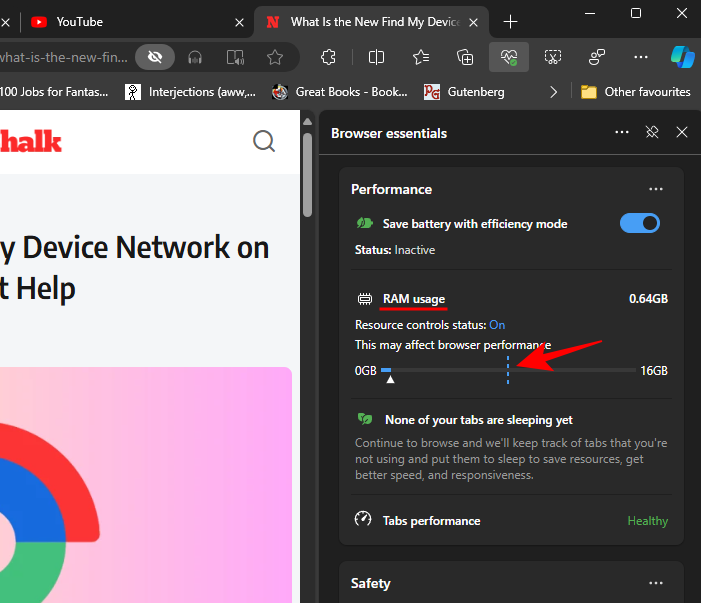Click RAM usage chip icon

click(365, 299)
